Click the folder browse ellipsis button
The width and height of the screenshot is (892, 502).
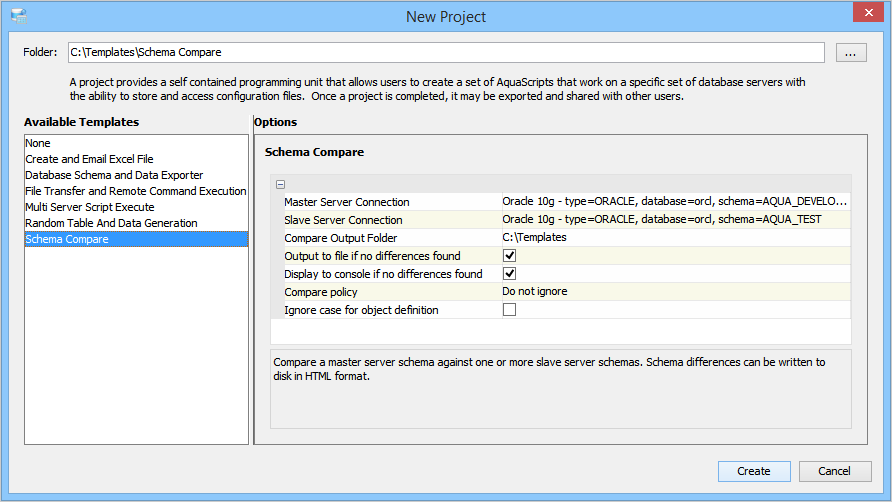pos(850,53)
